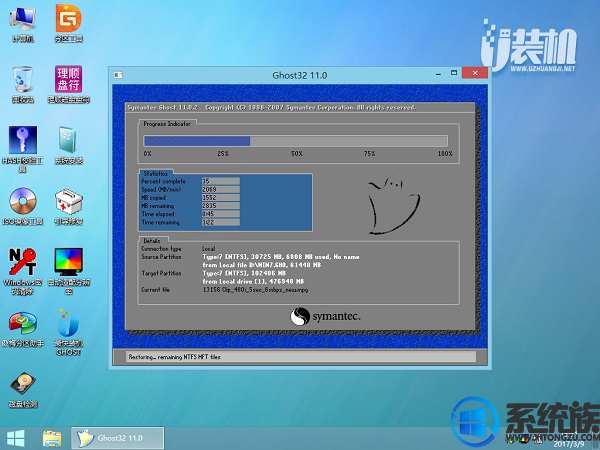Viewport: 600px width, 450px height.
Task: Launch the ISO disc image tool icon
Action: (22, 201)
